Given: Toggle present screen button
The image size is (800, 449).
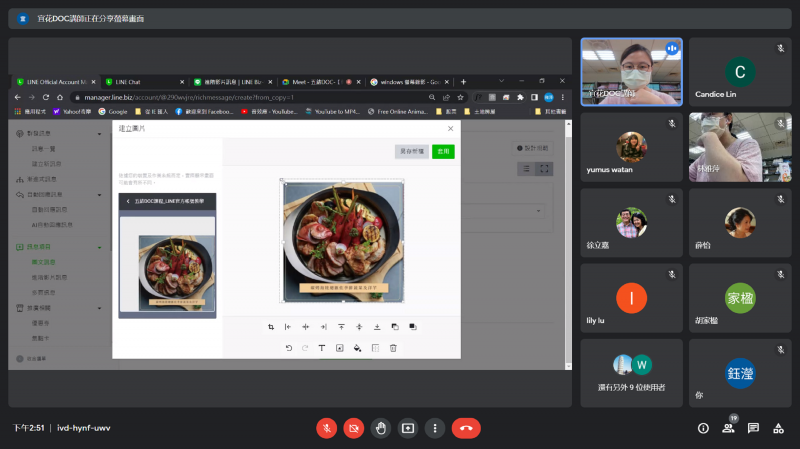Looking at the screenshot, I should click(407, 428).
